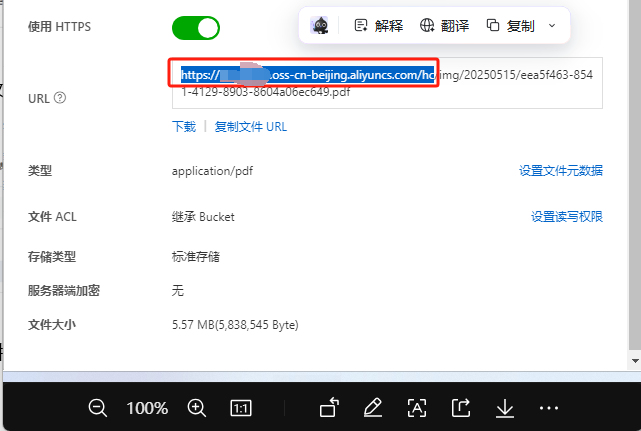Click the 文件 ACL label

click(x=52, y=217)
